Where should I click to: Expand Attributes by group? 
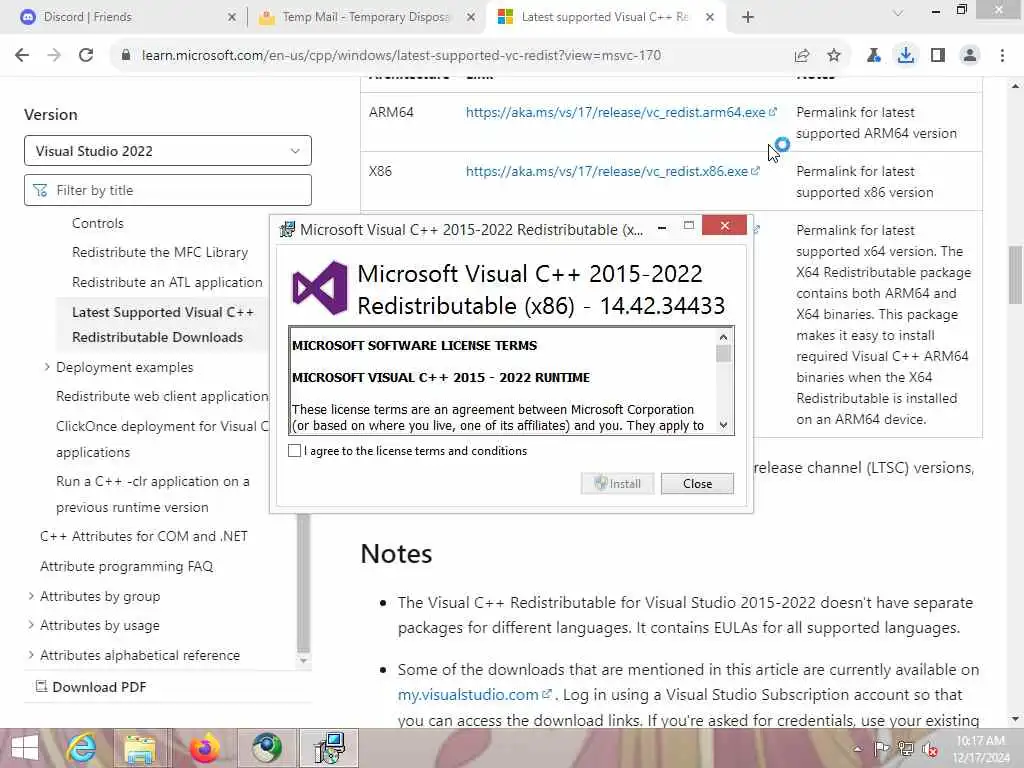(31, 596)
